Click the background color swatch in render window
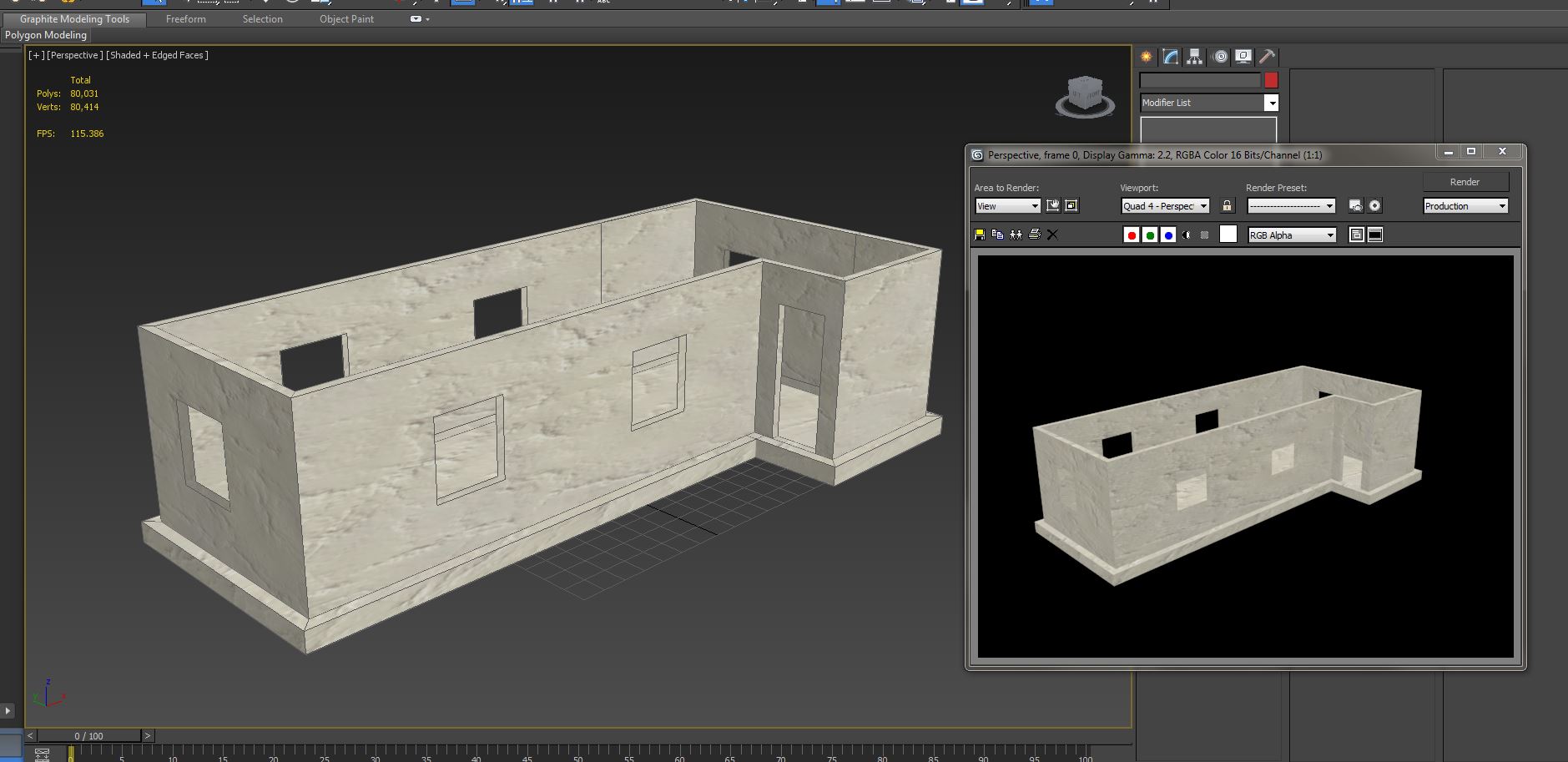This screenshot has width=1568, height=762. [x=1228, y=235]
